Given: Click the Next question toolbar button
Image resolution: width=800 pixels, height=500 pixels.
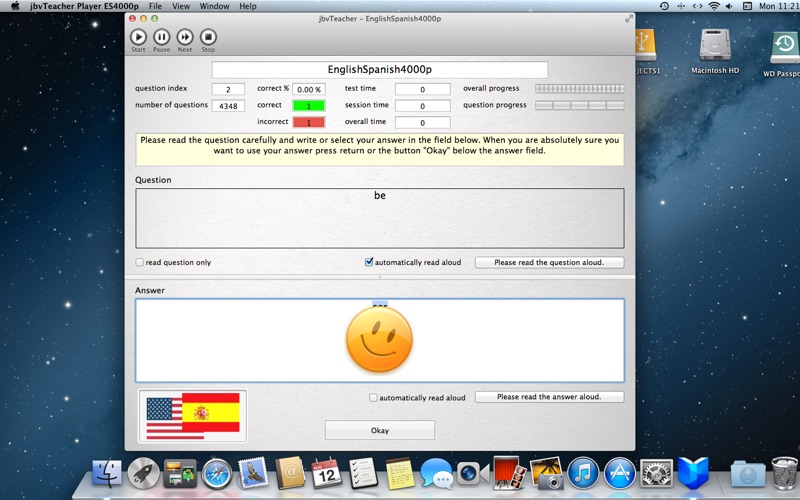Looking at the screenshot, I should pos(185,37).
